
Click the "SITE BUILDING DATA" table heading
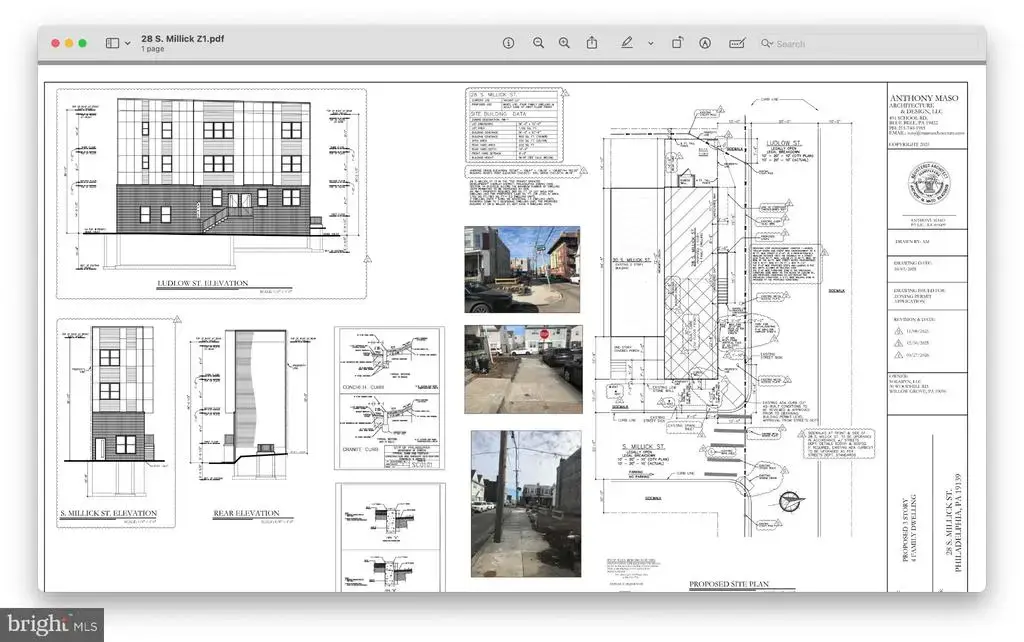pos(499,114)
